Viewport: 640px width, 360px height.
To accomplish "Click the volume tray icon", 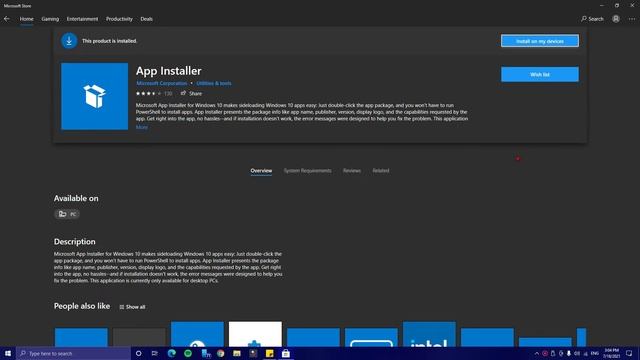I will click(577, 353).
